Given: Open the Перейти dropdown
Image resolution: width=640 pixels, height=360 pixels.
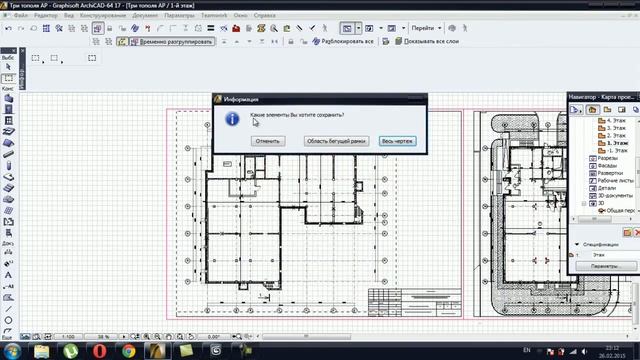Looking at the screenshot, I should tap(427, 28).
